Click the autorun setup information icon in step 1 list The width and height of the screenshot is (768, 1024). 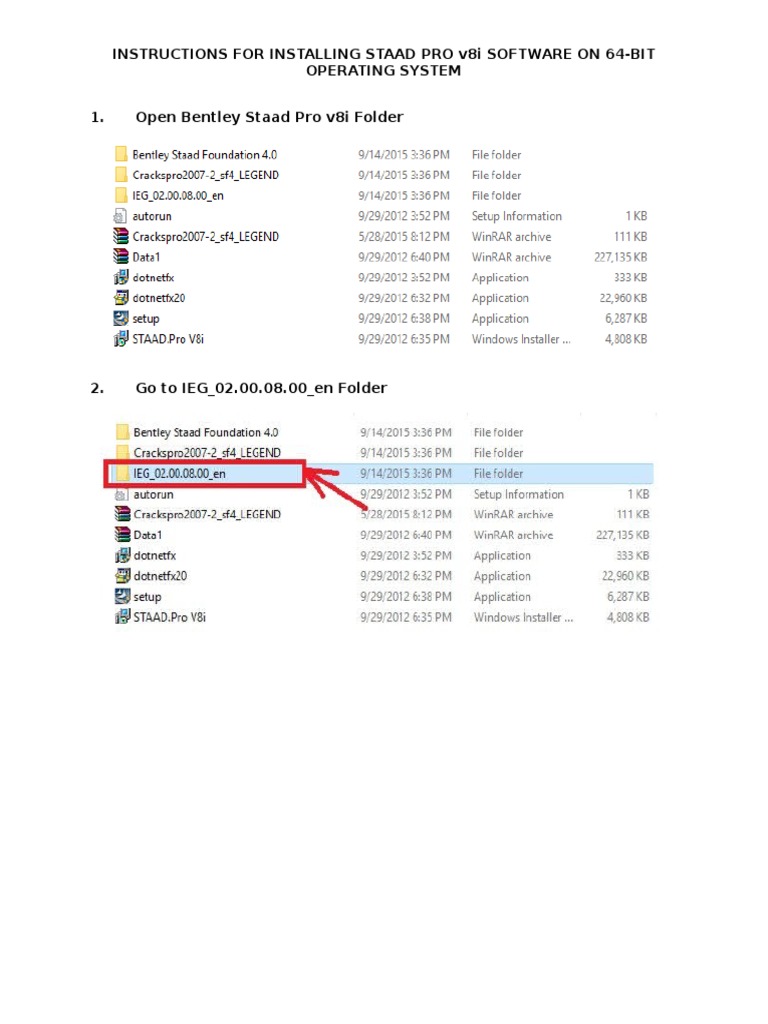121,216
